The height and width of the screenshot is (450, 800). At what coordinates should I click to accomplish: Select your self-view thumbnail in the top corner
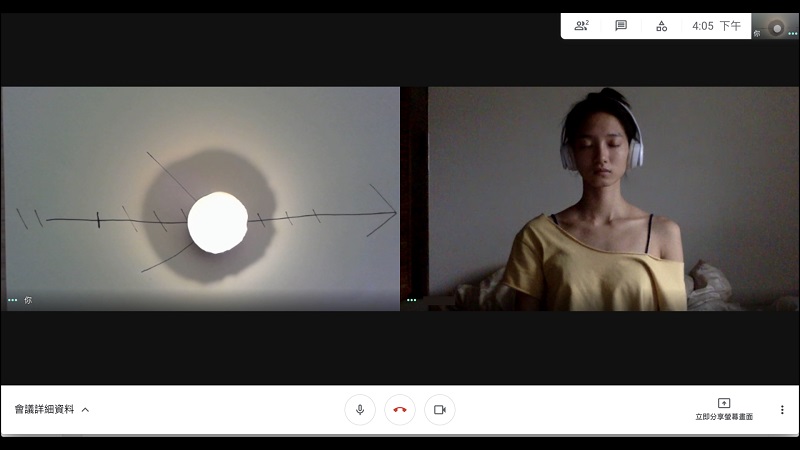click(x=775, y=26)
